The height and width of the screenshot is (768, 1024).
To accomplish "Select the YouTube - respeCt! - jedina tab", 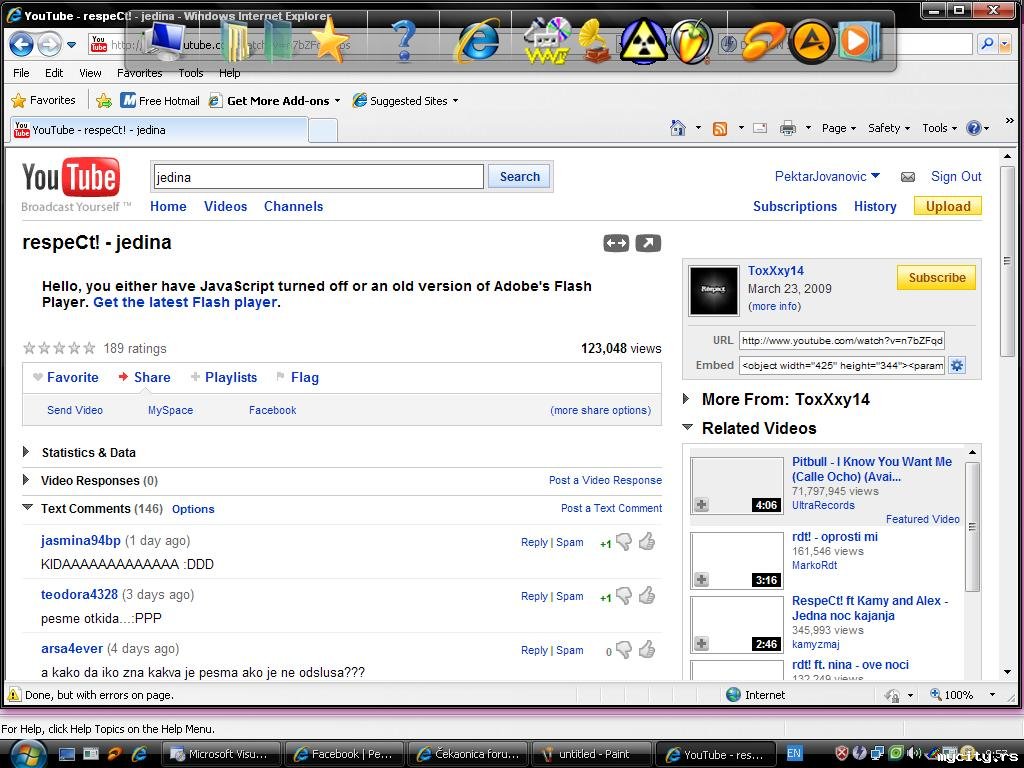I will [159, 130].
